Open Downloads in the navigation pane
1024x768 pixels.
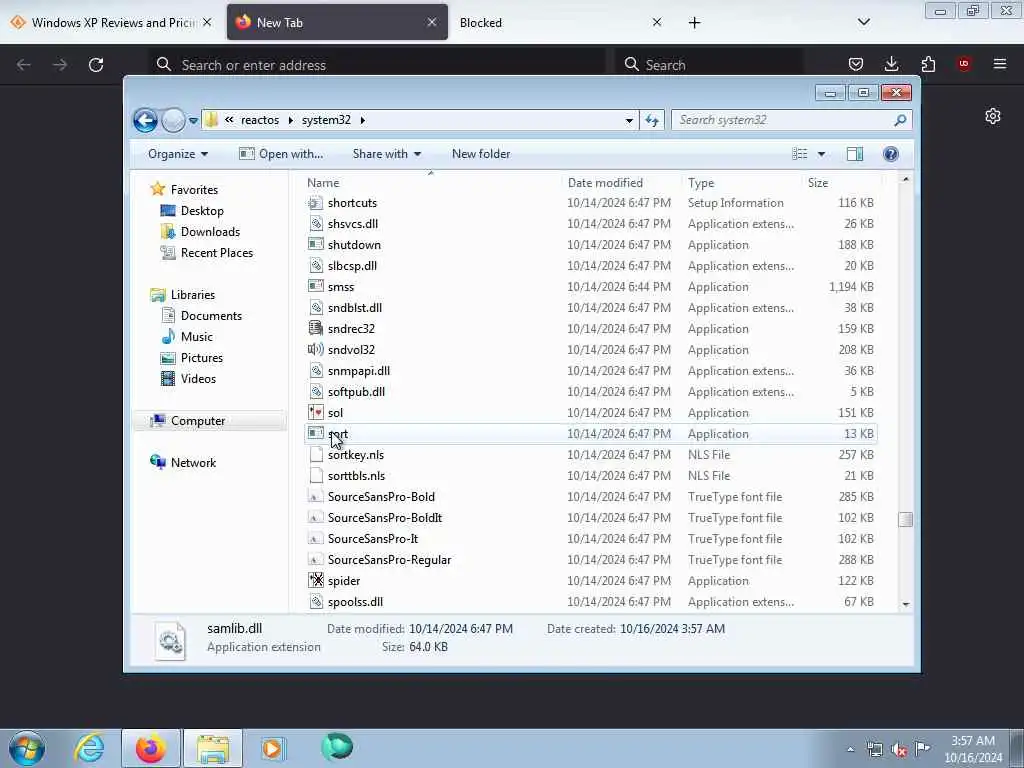(210, 232)
